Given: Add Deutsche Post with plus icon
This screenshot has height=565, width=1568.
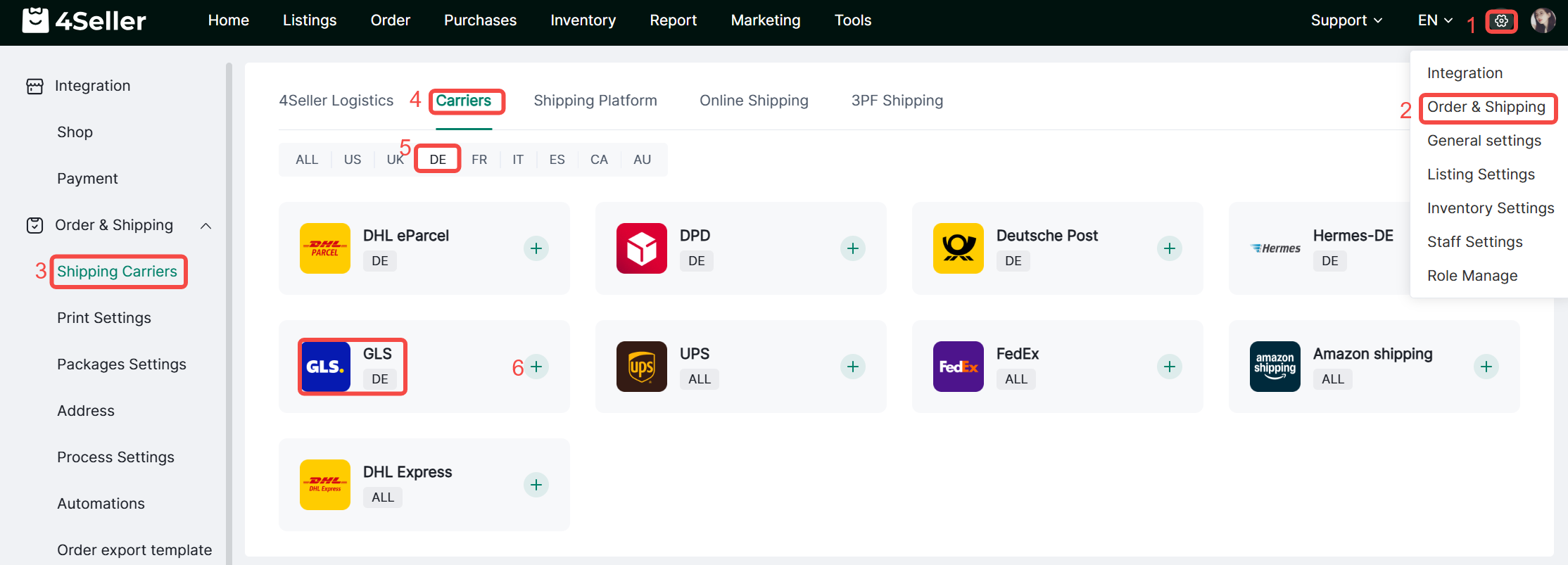Looking at the screenshot, I should (x=1169, y=248).
